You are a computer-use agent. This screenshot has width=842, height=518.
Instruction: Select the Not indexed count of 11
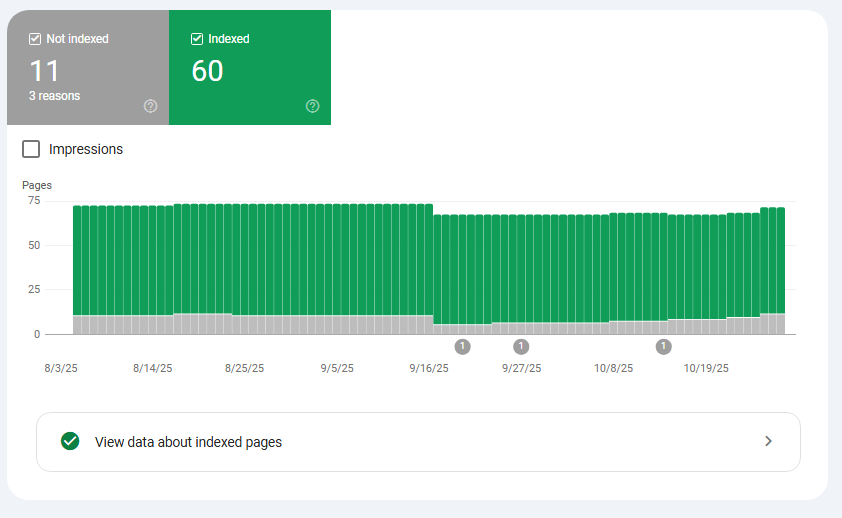(x=44, y=71)
